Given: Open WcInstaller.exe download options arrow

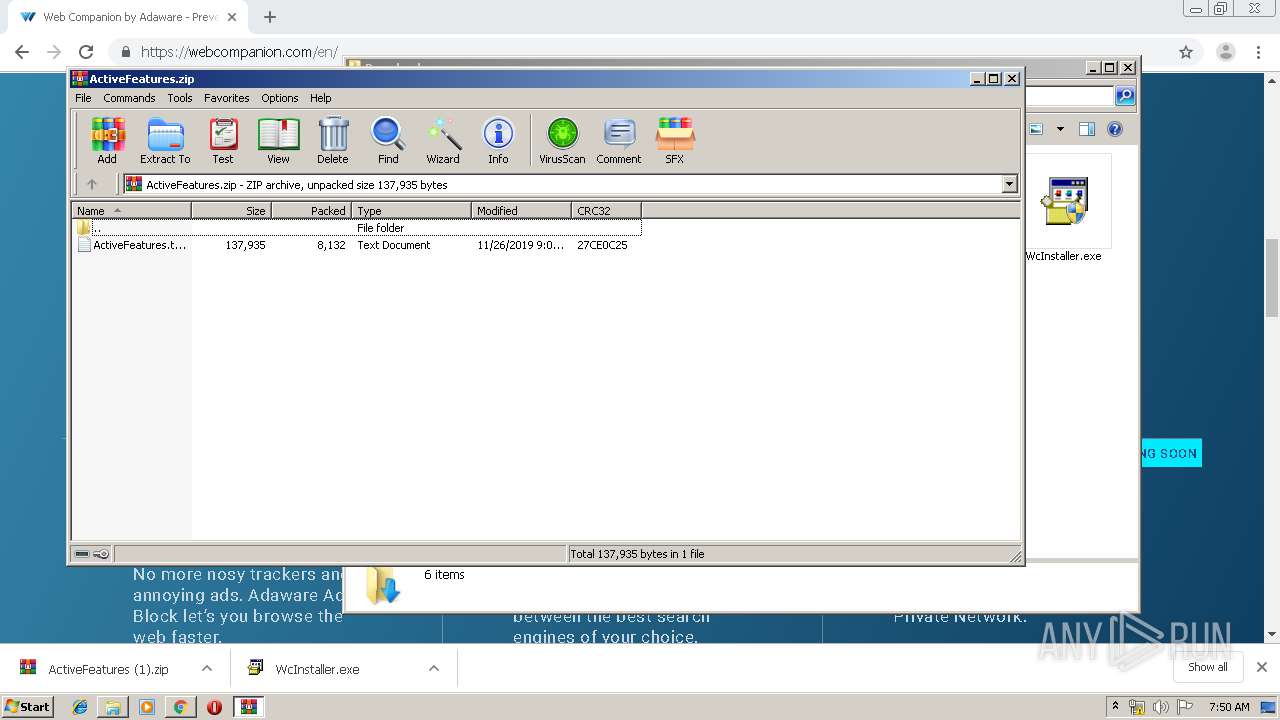Looking at the screenshot, I should [x=434, y=668].
